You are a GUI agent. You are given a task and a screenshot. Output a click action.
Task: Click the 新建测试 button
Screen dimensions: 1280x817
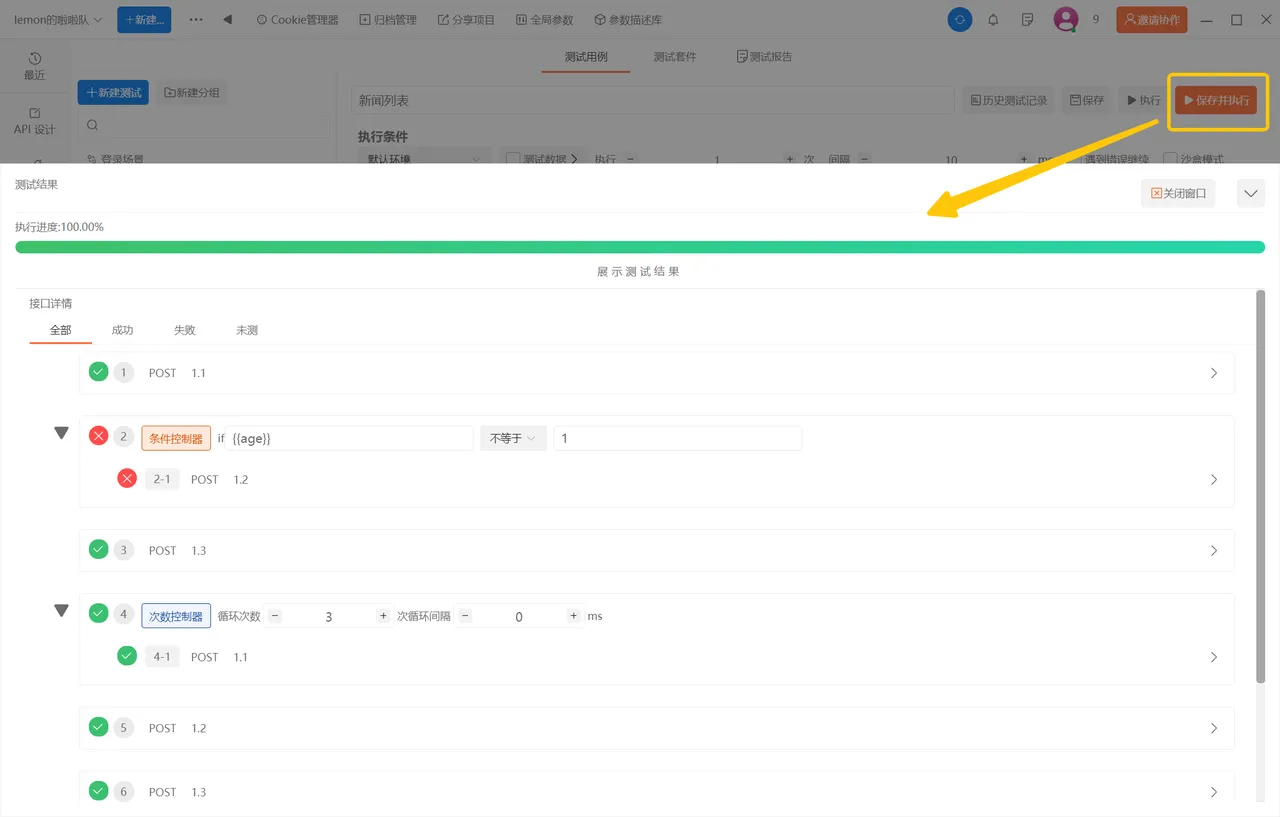pyautogui.click(x=113, y=92)
